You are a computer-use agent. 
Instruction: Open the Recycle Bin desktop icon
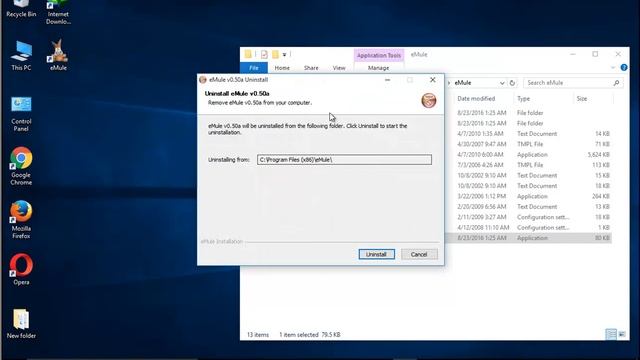[x=21, y=8]
